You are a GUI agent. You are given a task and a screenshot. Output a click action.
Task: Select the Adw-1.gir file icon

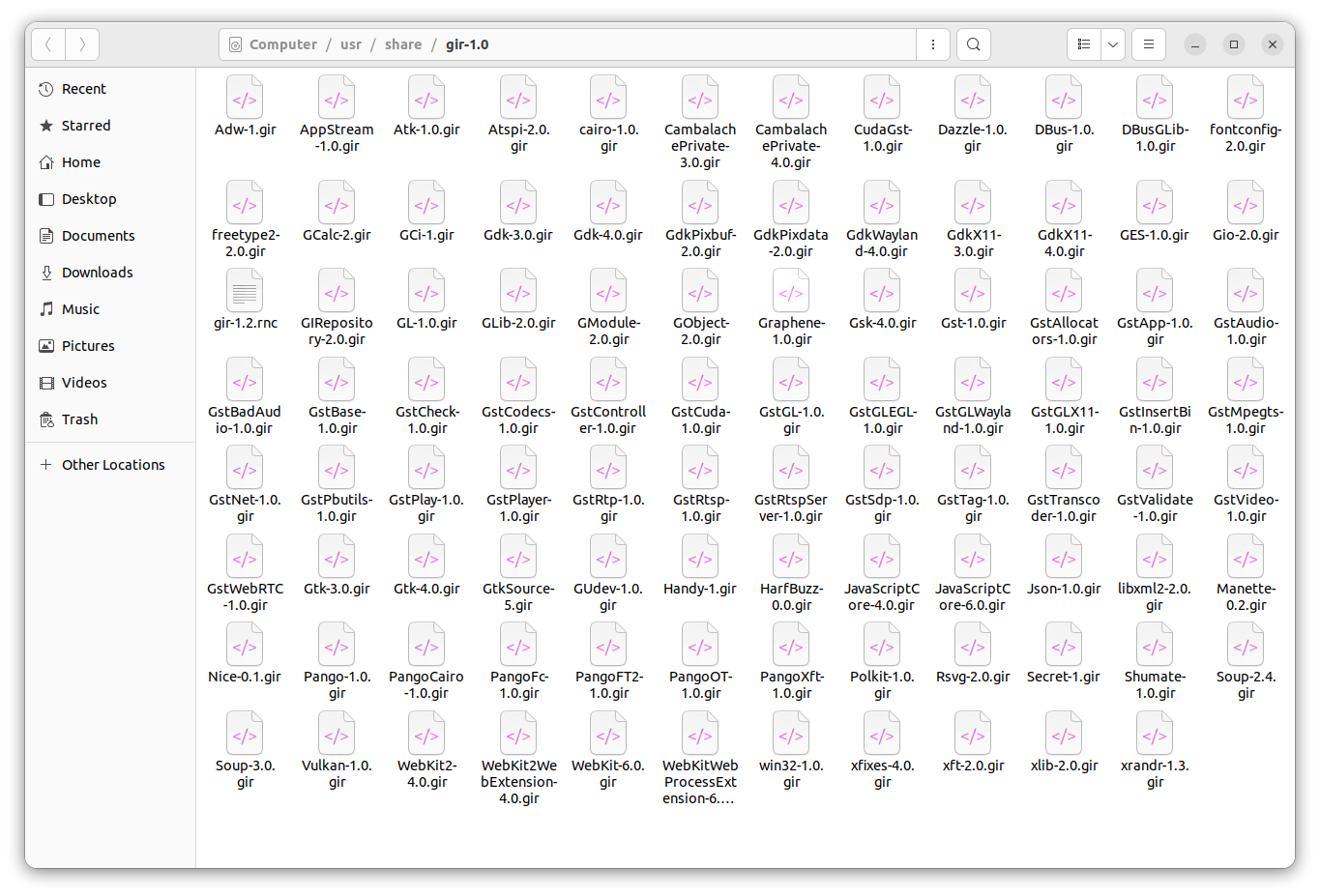pyautogui.click(x=245, y=98)
